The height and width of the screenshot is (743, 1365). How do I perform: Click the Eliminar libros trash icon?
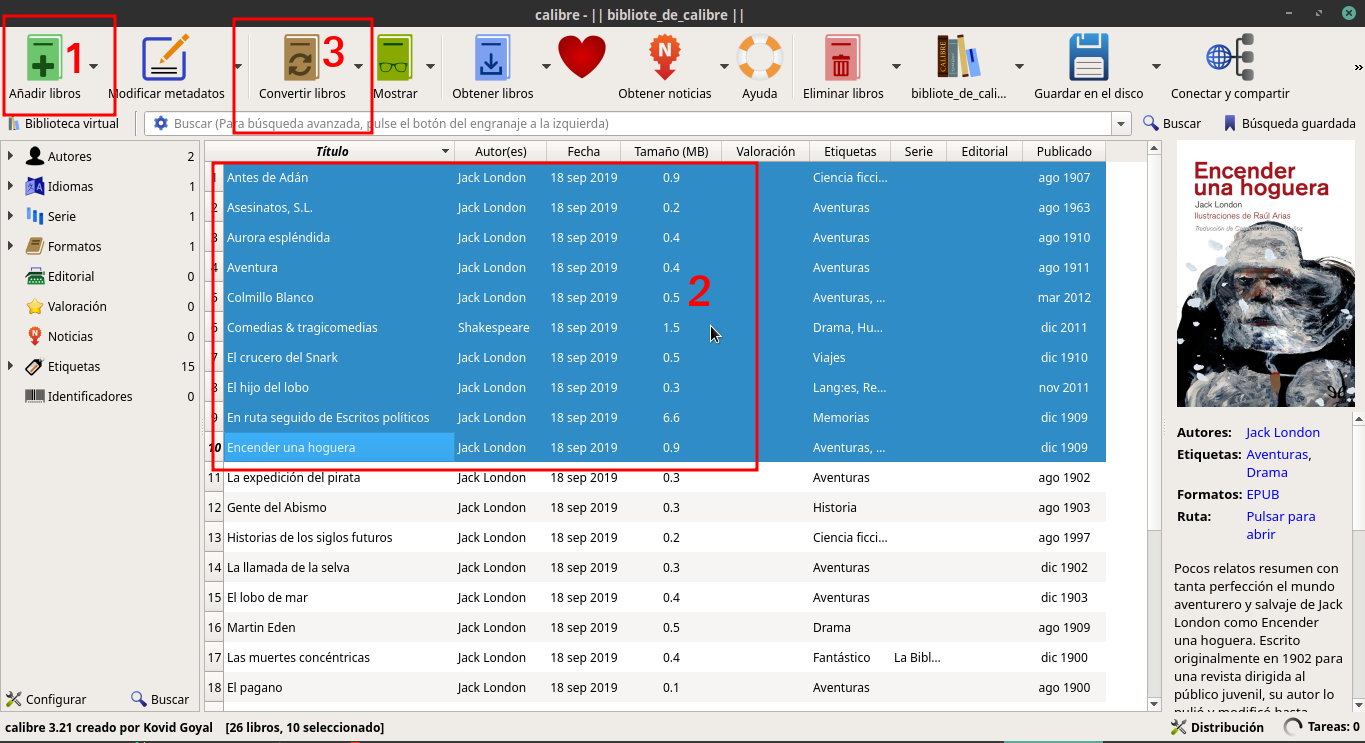[842, 58]
